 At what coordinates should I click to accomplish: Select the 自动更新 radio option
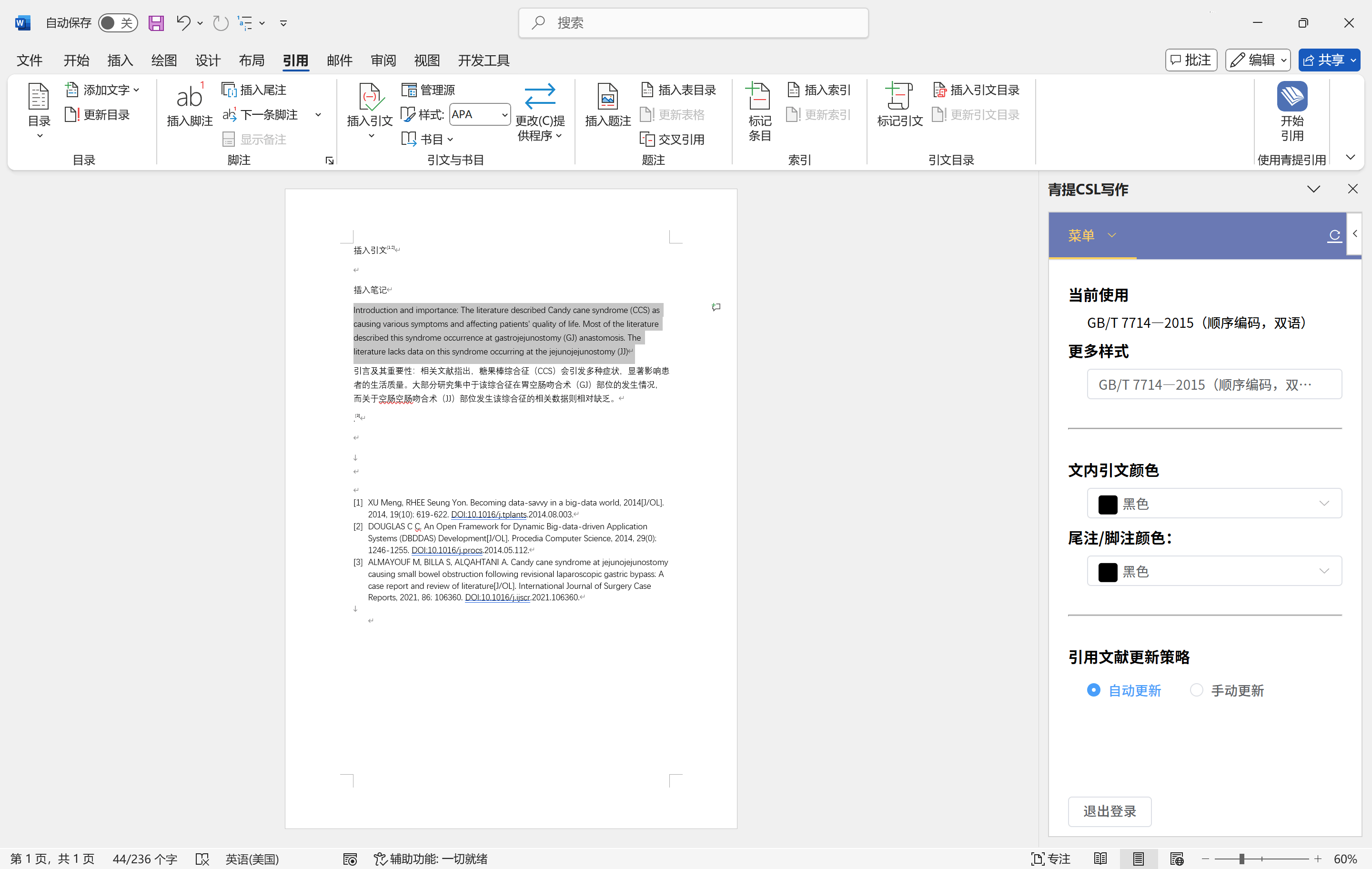click(x=1093, y=690)
